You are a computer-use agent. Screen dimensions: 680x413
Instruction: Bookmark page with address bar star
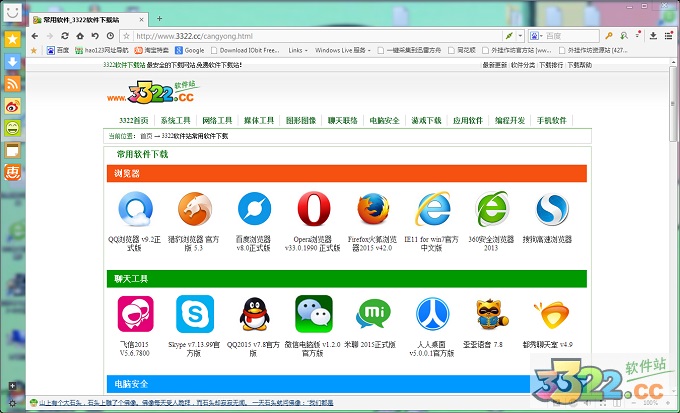tap(126, 36)
